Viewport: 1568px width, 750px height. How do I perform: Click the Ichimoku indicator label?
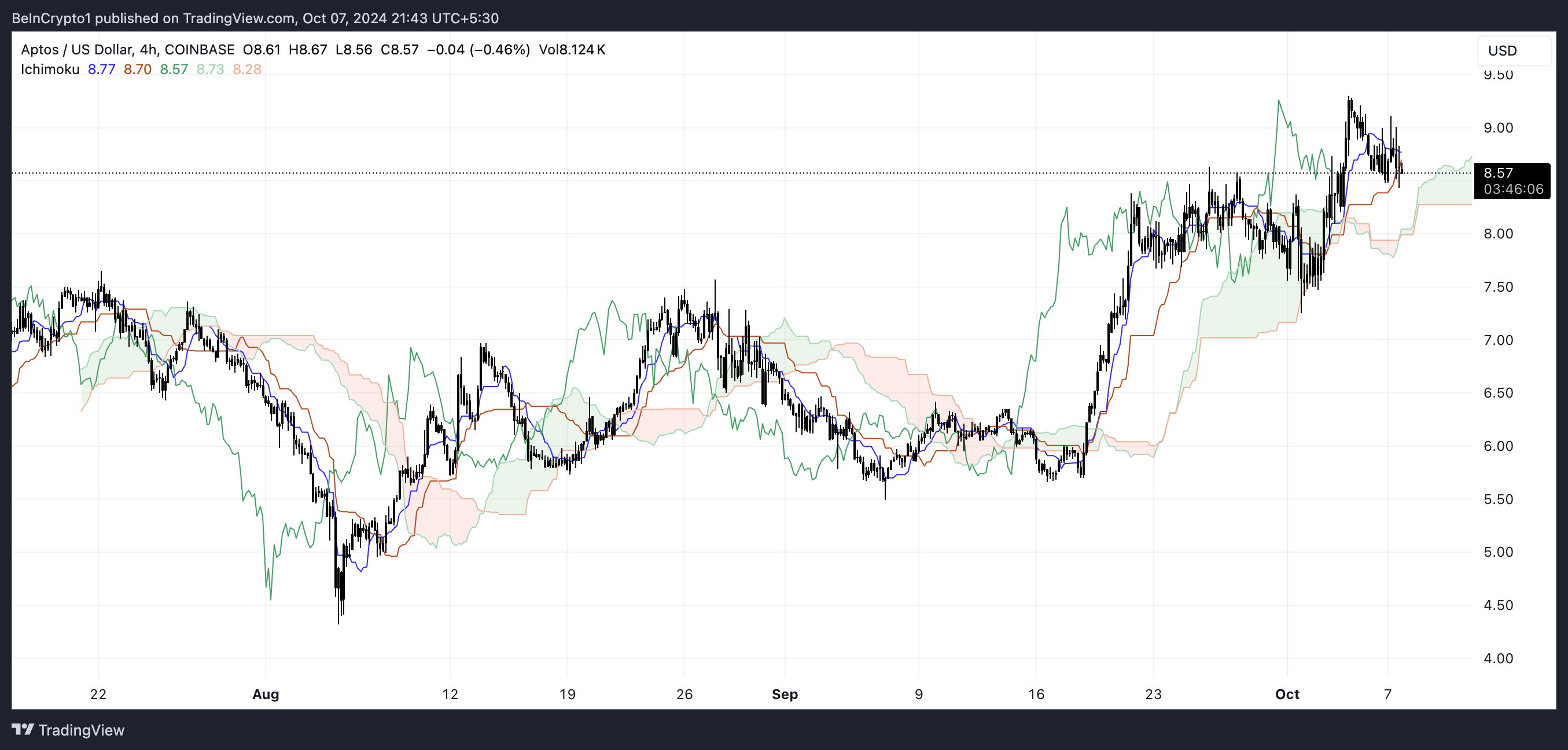(x=50, y=69)
